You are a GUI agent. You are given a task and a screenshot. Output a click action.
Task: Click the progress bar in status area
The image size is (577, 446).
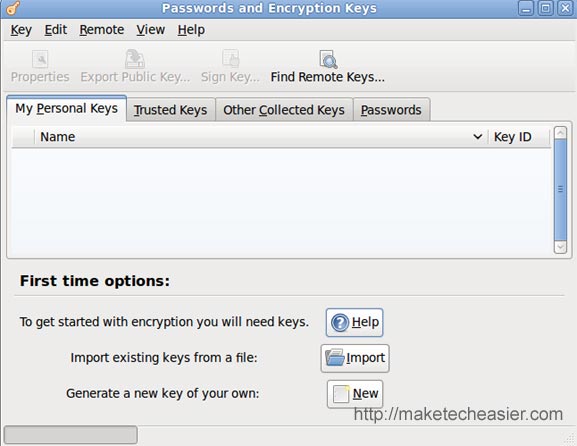coord(71,435)
